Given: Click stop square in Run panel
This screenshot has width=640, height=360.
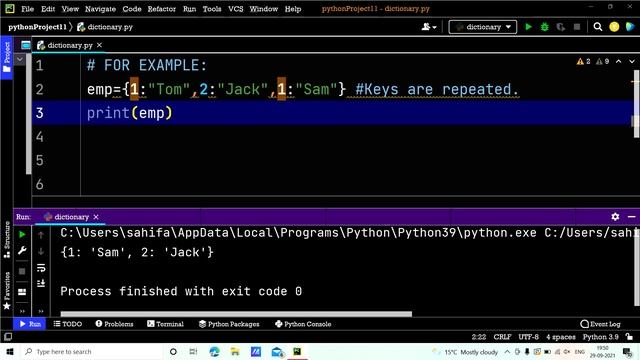Looking at the screenshot, I should click(22, 271).
